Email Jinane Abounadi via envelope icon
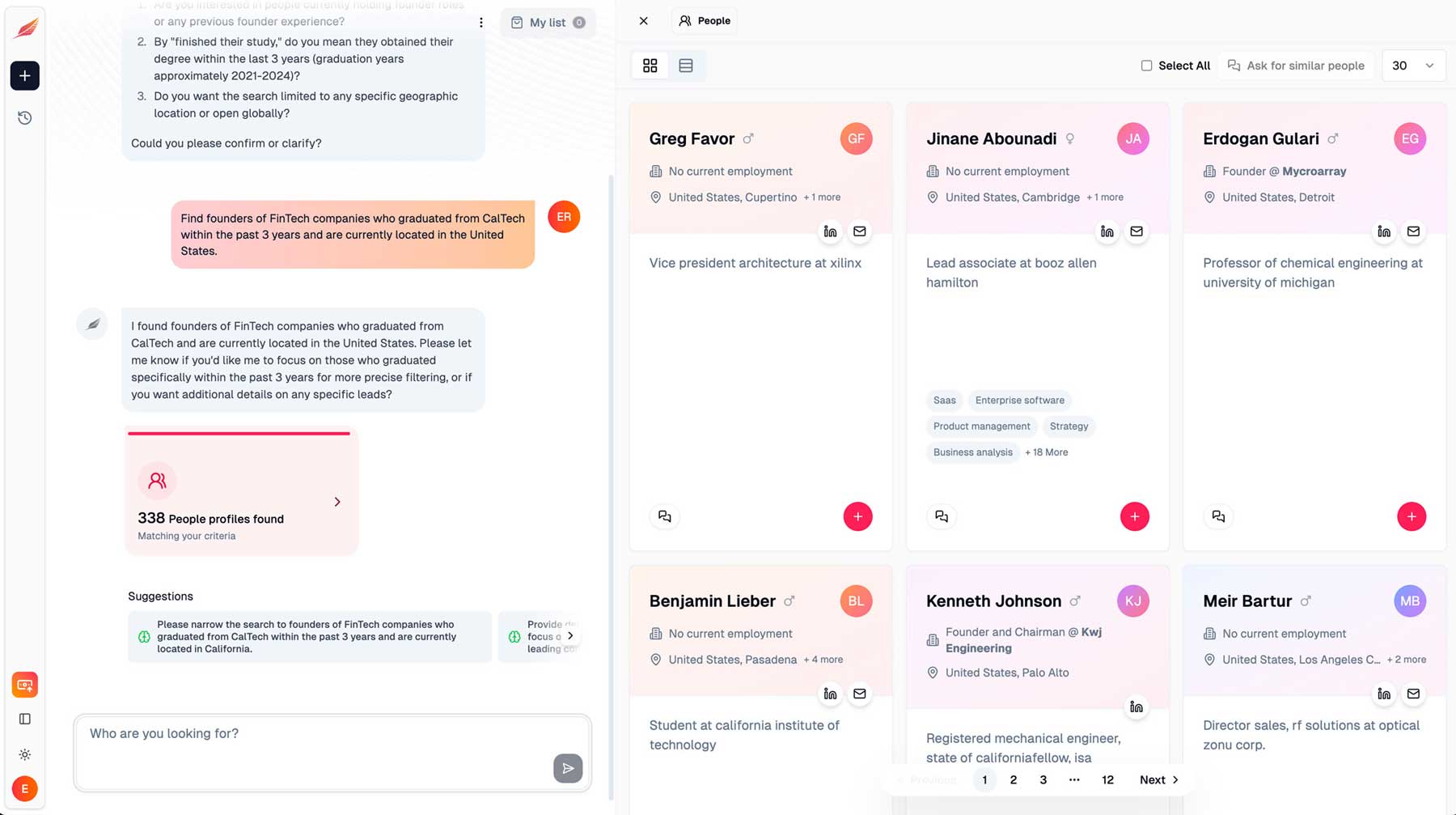Viewport: 1456px width, 815px height. click(1136, 231)
